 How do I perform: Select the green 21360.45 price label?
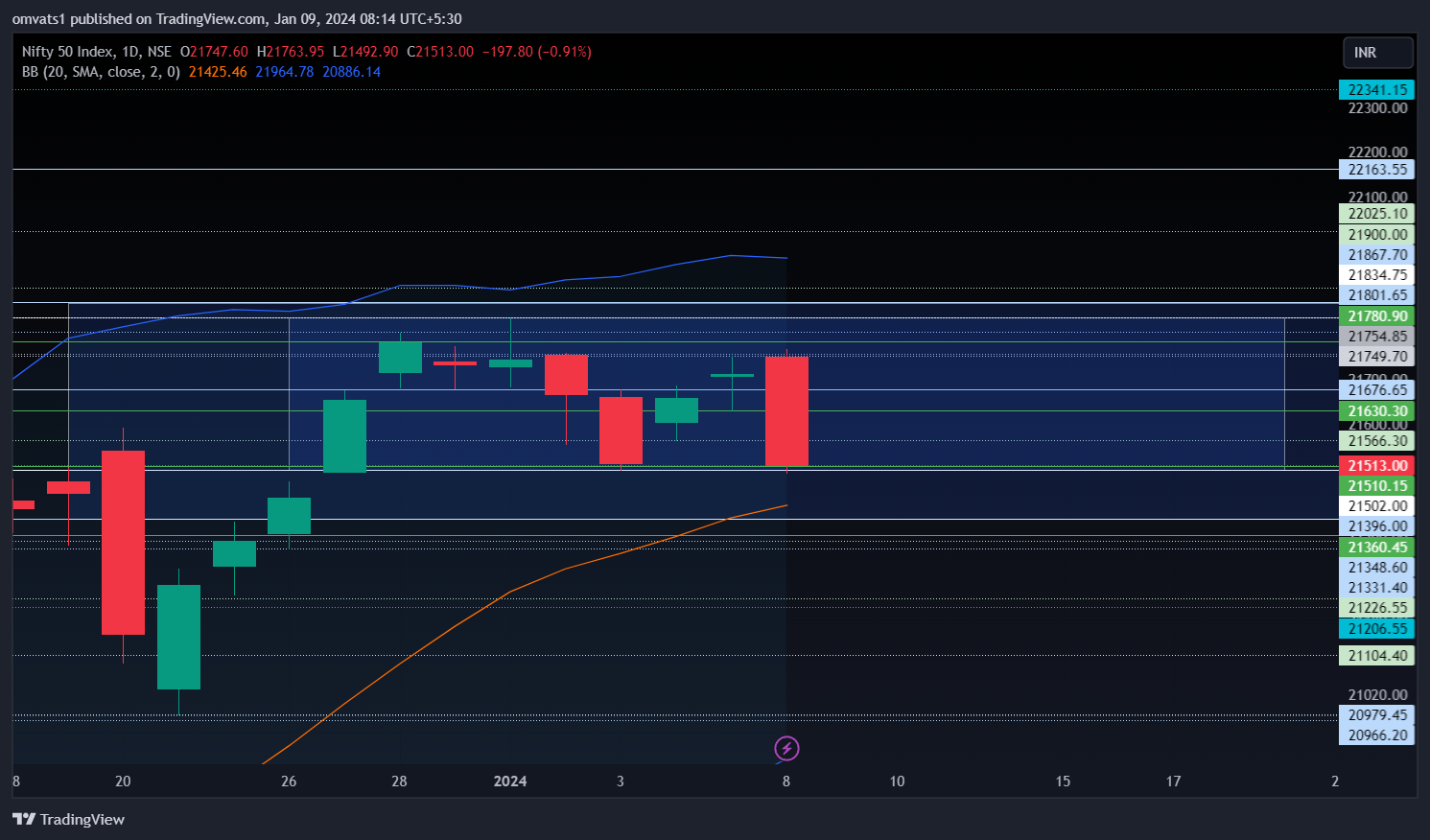coord(1376,548)
